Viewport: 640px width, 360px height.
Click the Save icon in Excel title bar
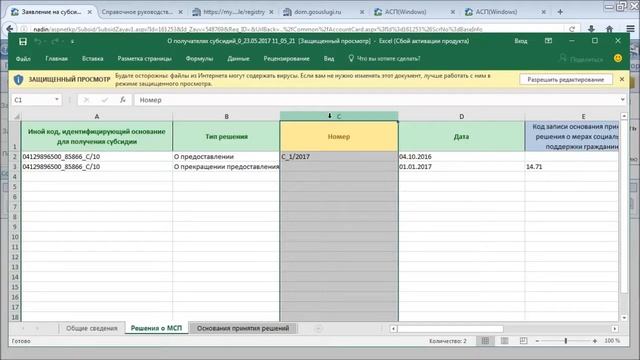[x=23, y=42]
